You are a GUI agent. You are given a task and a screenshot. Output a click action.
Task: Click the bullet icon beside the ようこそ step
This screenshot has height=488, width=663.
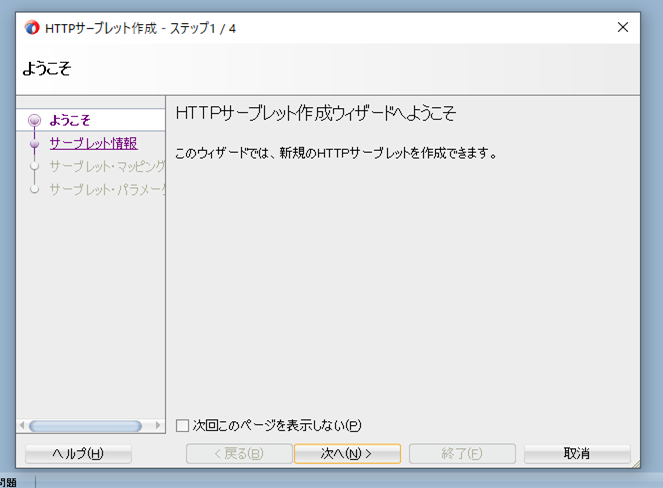[x=35, y=121]
